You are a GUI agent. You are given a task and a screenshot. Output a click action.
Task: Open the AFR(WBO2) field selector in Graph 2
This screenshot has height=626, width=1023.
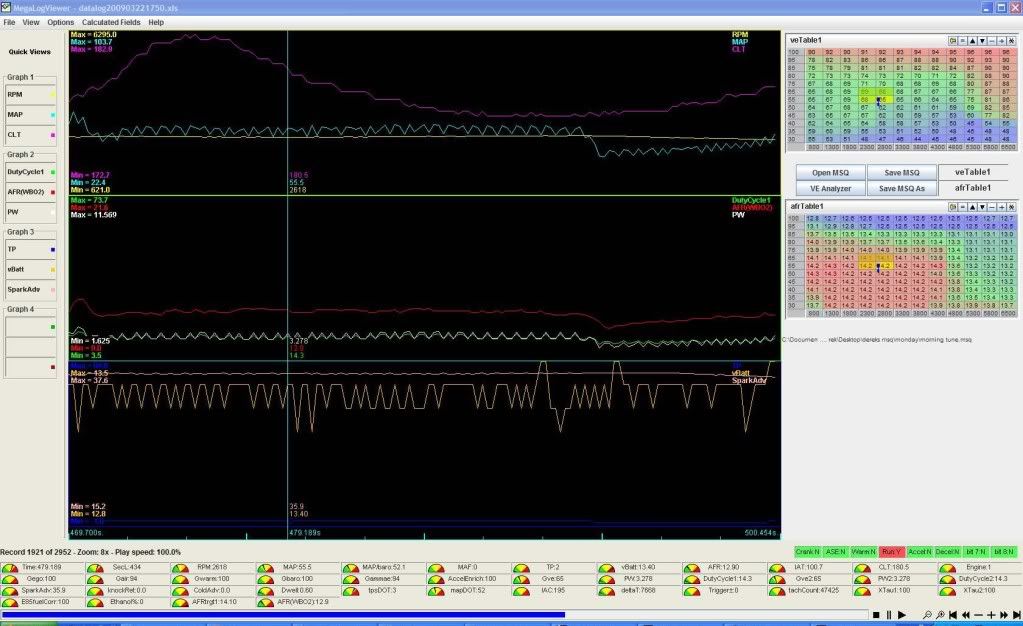[x=30, y=193]
